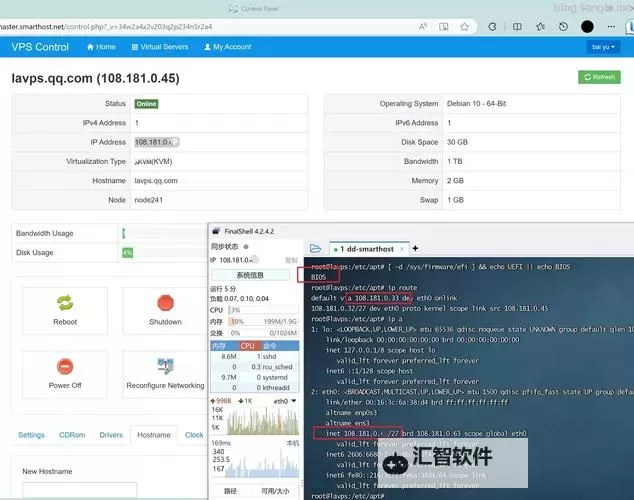Screen dimensions: 634x500
Task: Click the network traffic graph
Action: point(262,421)
